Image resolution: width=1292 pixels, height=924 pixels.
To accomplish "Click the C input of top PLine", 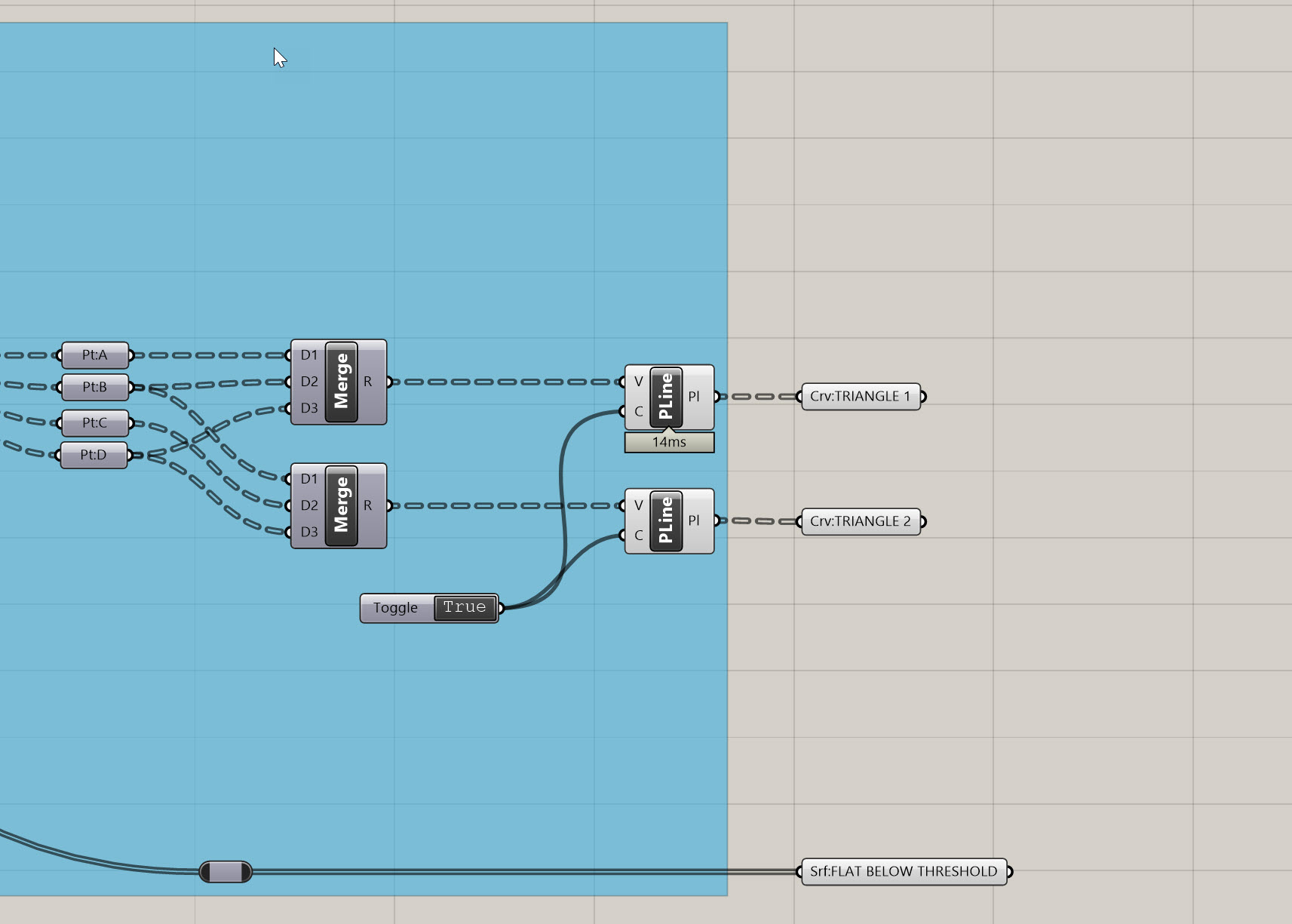I will coord(638,412).
